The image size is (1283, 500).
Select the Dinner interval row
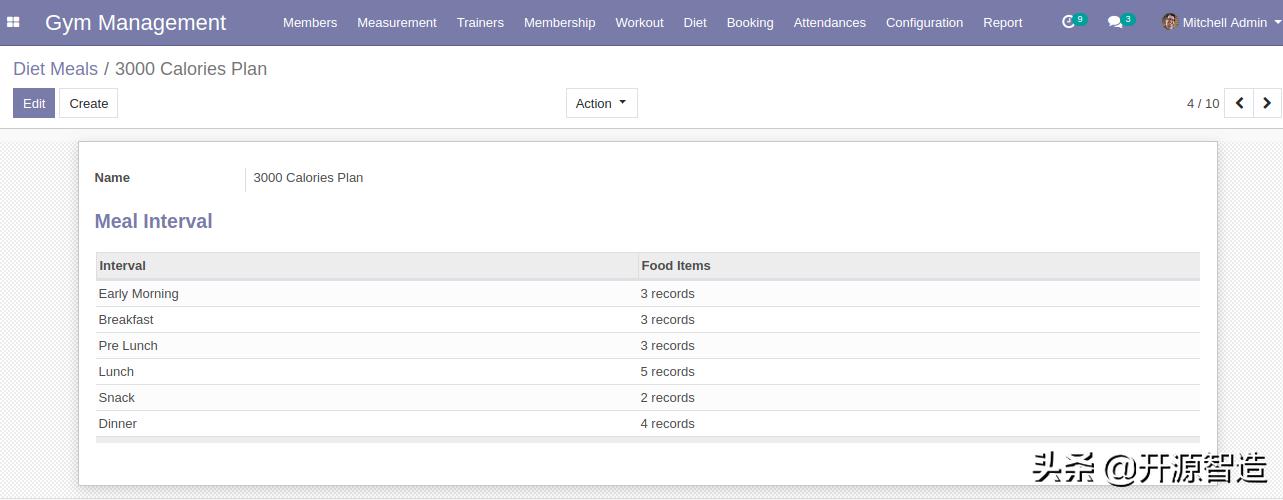click(x=118, y=424)
